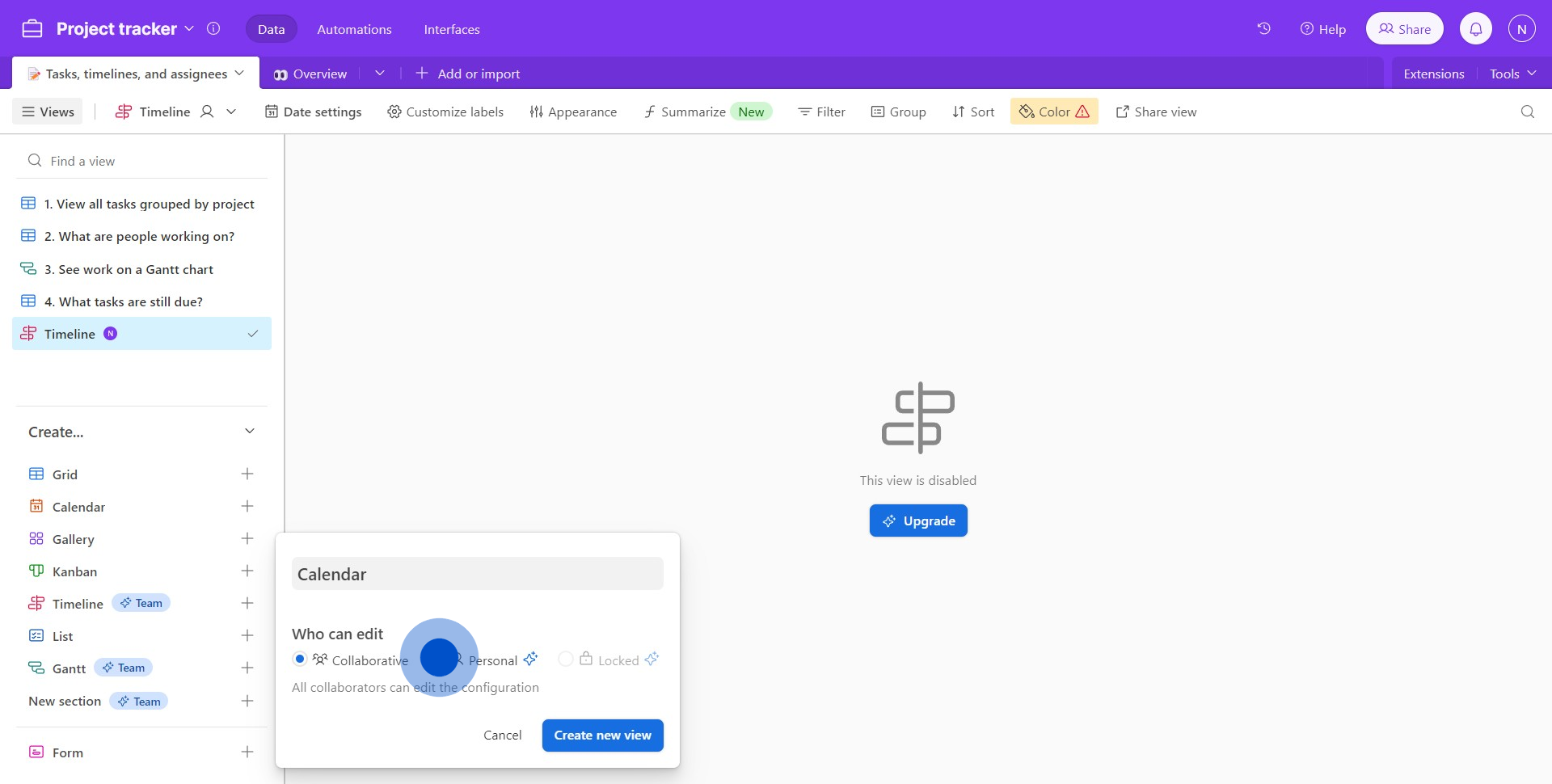
Task: Click the base info icon
Action: (x=213, y=29)
